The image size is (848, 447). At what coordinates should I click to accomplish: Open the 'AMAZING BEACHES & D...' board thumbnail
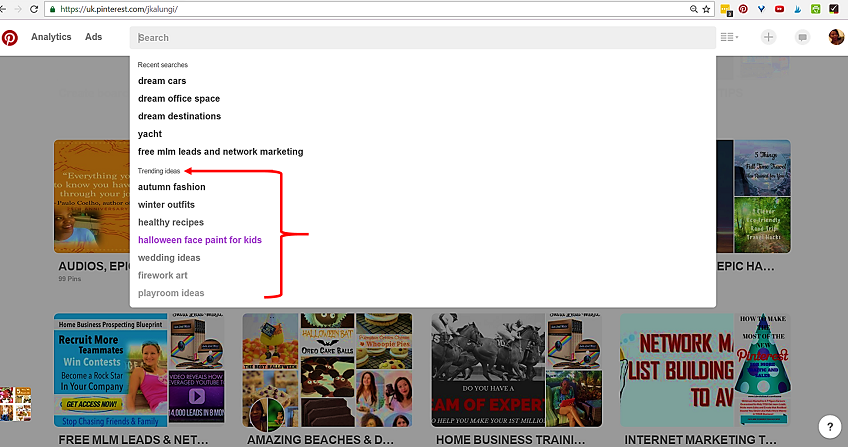[x=327, y=370]
